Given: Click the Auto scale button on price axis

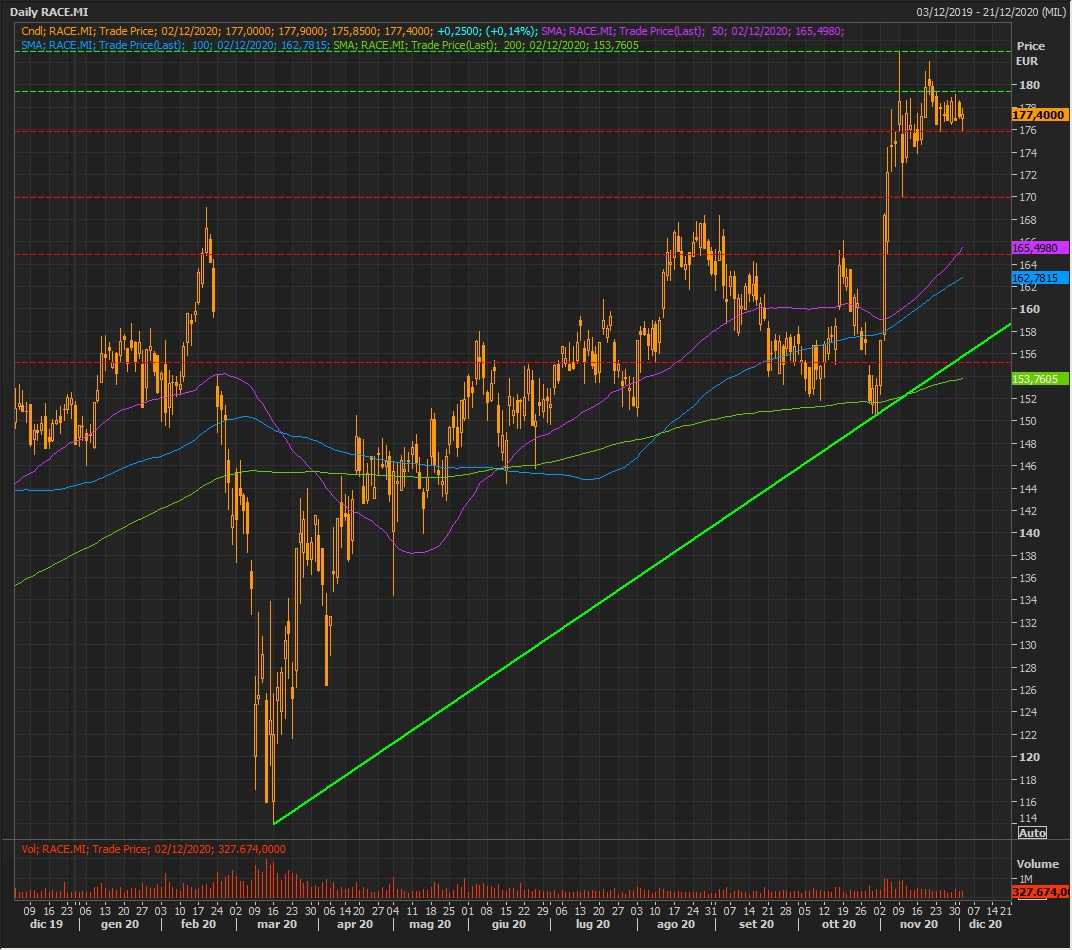Looking at the screenshot, I should coord(1032,832).
